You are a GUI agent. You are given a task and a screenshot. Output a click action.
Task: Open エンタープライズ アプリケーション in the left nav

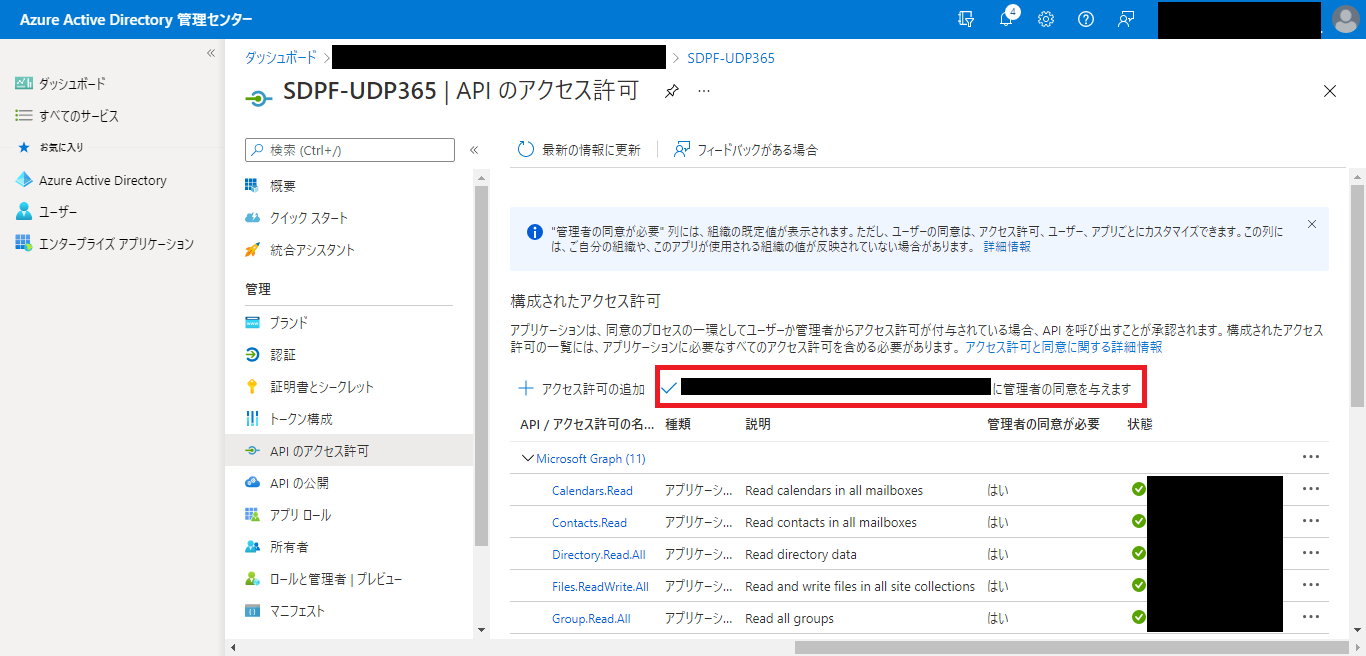tap(116, 244)
